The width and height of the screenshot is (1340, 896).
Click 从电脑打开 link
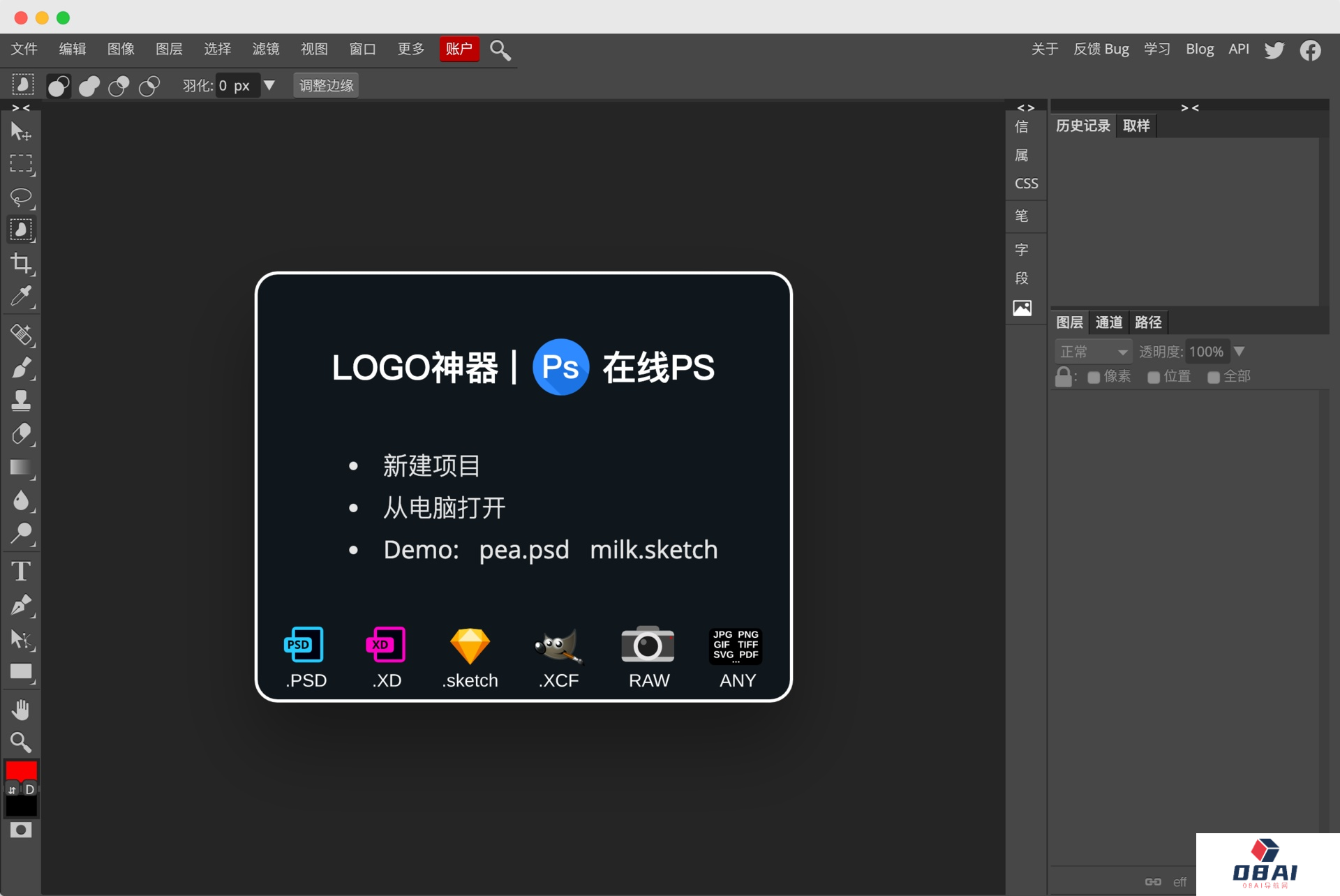444,507
